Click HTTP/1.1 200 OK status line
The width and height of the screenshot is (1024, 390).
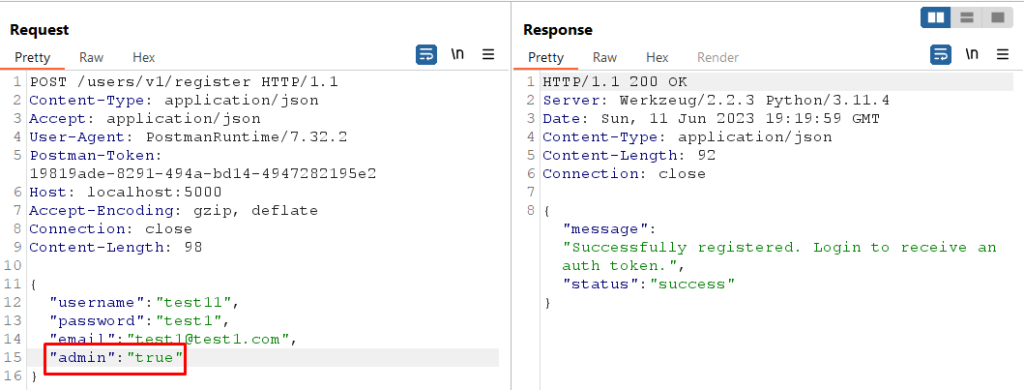coord(615,82)
